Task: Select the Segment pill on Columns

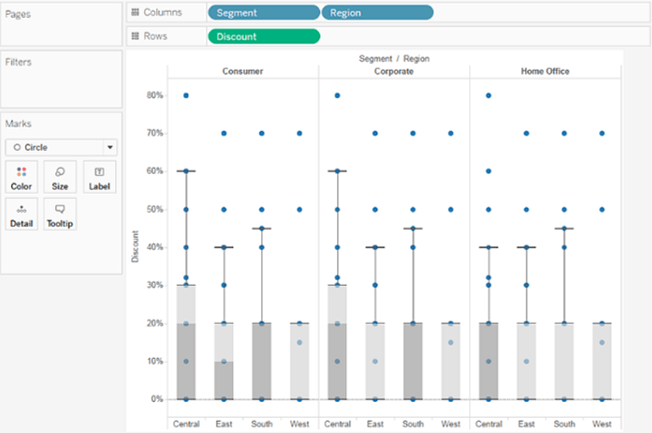Action: 263,12
